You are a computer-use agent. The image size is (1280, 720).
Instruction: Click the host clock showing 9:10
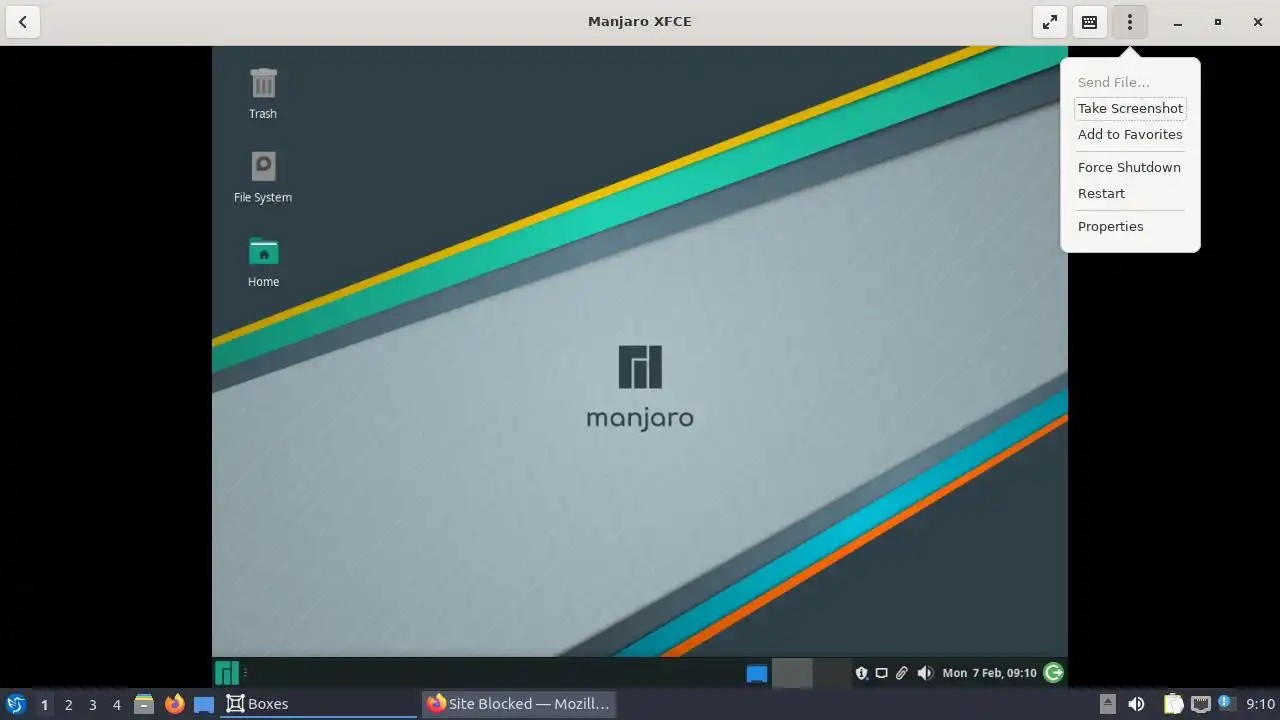pyautogui.click(x=1260, y=704)
